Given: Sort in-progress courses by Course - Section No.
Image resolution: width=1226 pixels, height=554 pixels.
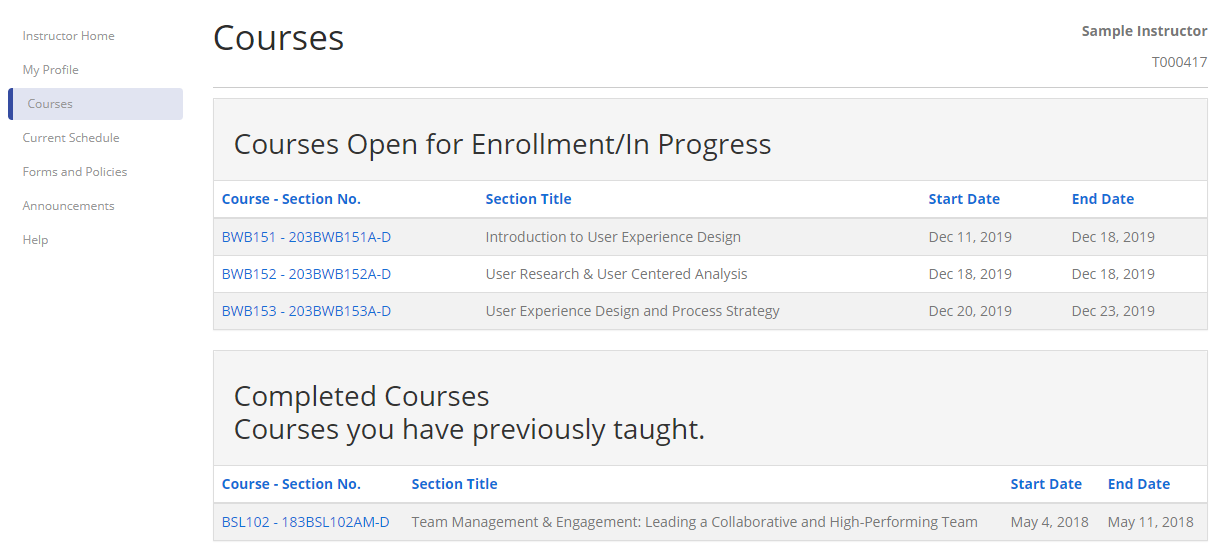Looking at the screenshot, I should click(291, 199).
